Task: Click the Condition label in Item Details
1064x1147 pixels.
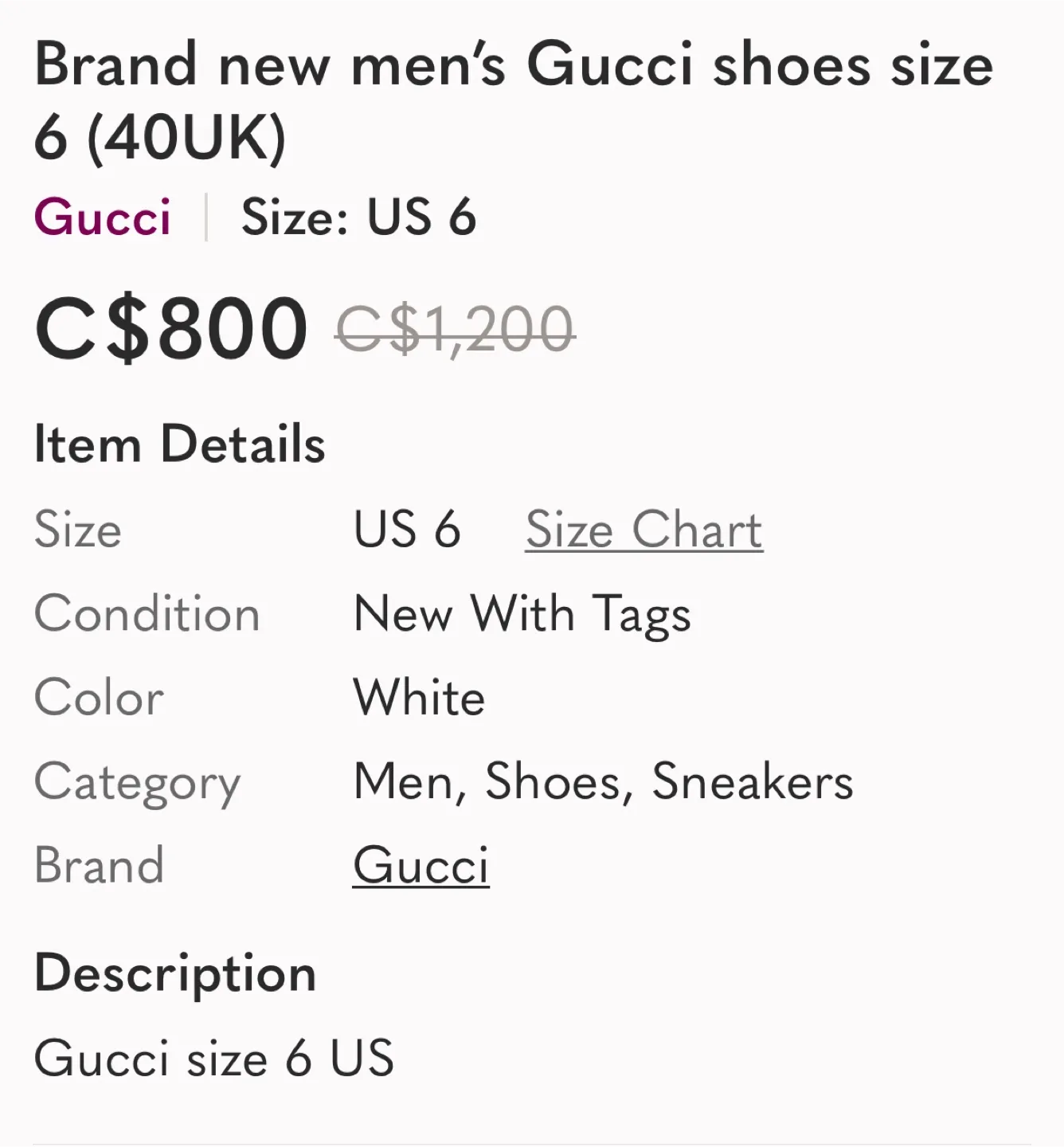Action: (147, 614)
